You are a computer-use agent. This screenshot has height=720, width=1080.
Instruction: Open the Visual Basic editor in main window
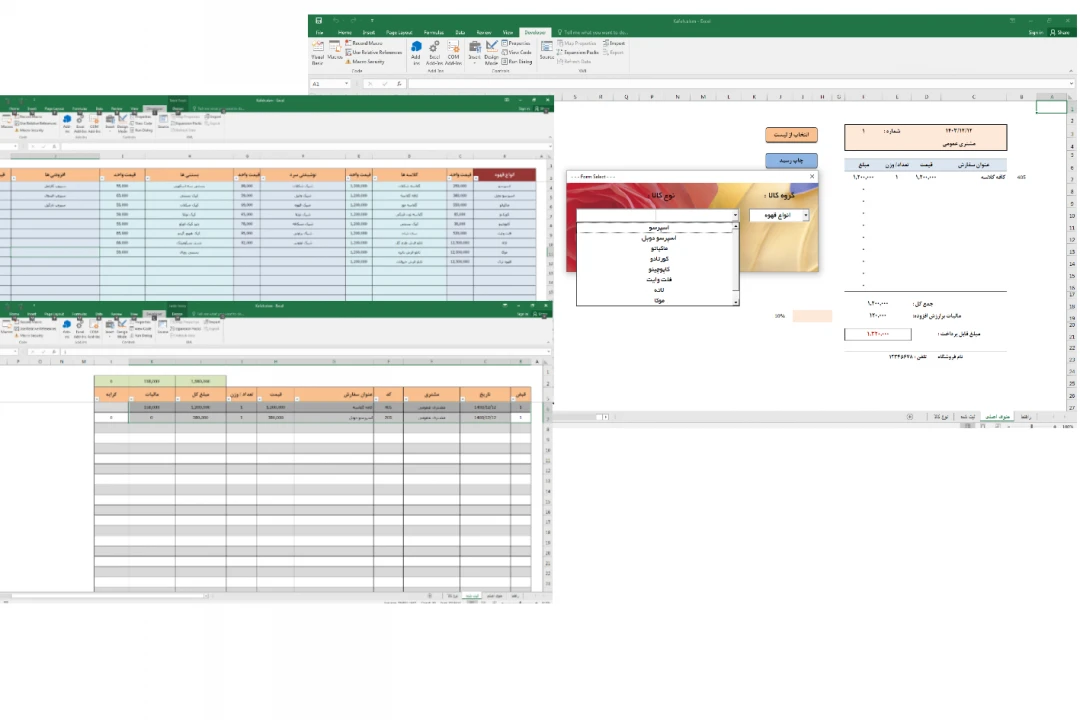click(x=317, y=54)
